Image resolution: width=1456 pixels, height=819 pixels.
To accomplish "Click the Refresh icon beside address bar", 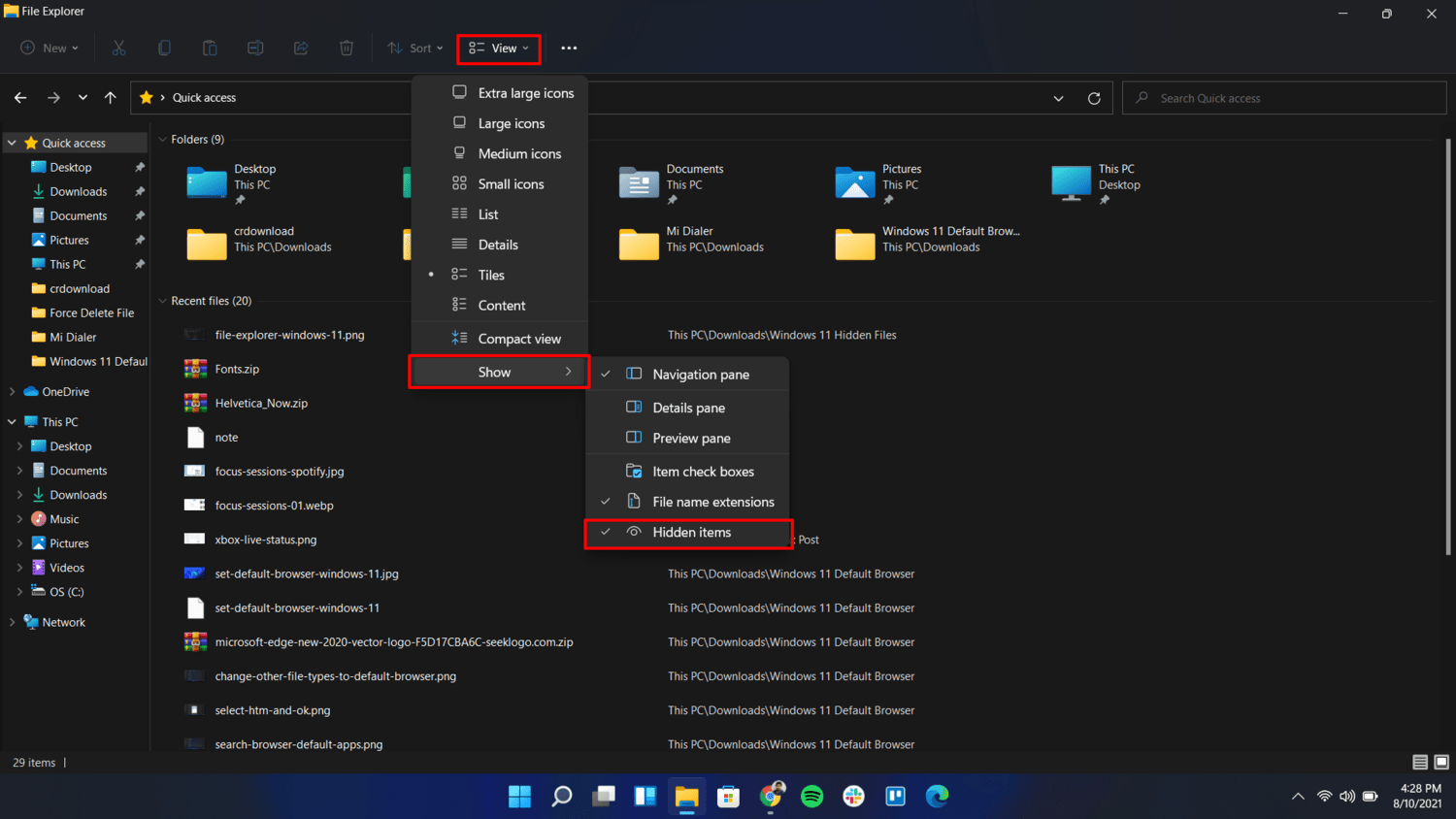I will (x=1094, y=98).
